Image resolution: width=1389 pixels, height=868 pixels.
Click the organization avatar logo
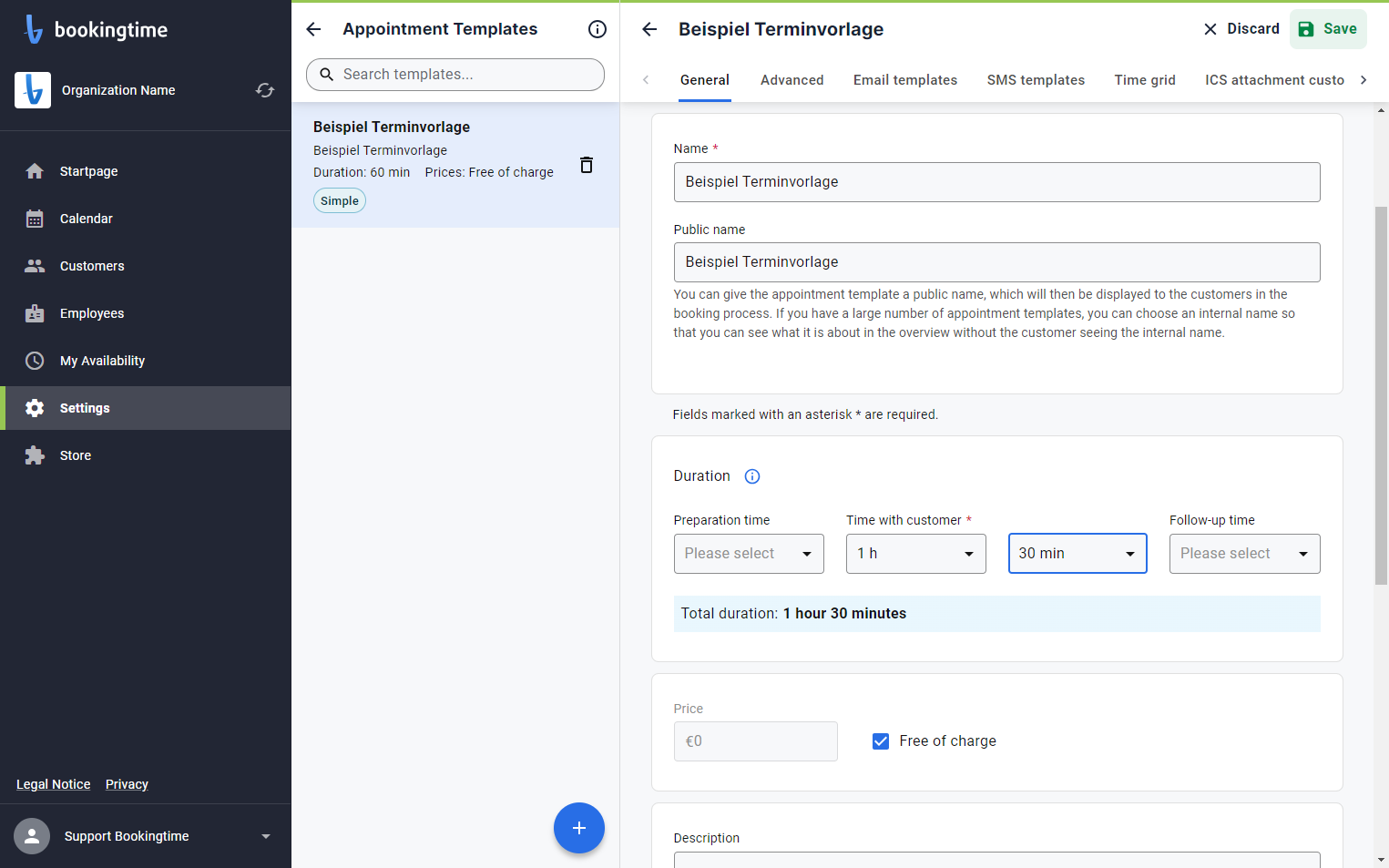33,90
